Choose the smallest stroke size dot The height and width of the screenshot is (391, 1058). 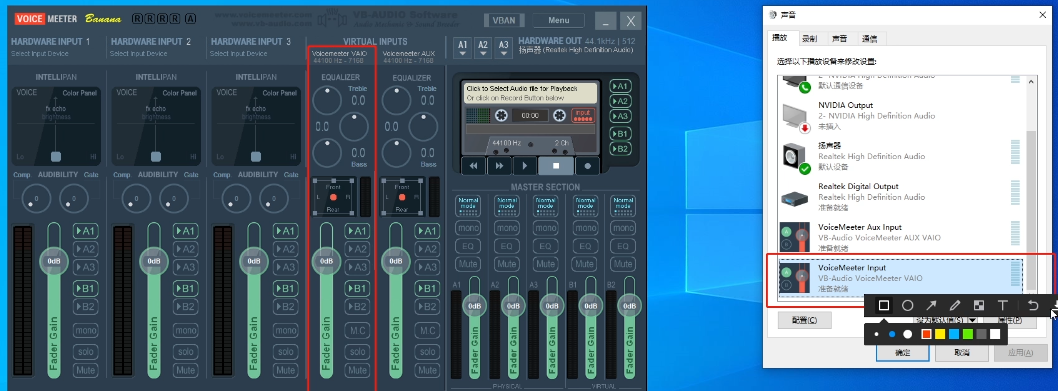coord(876,334)
